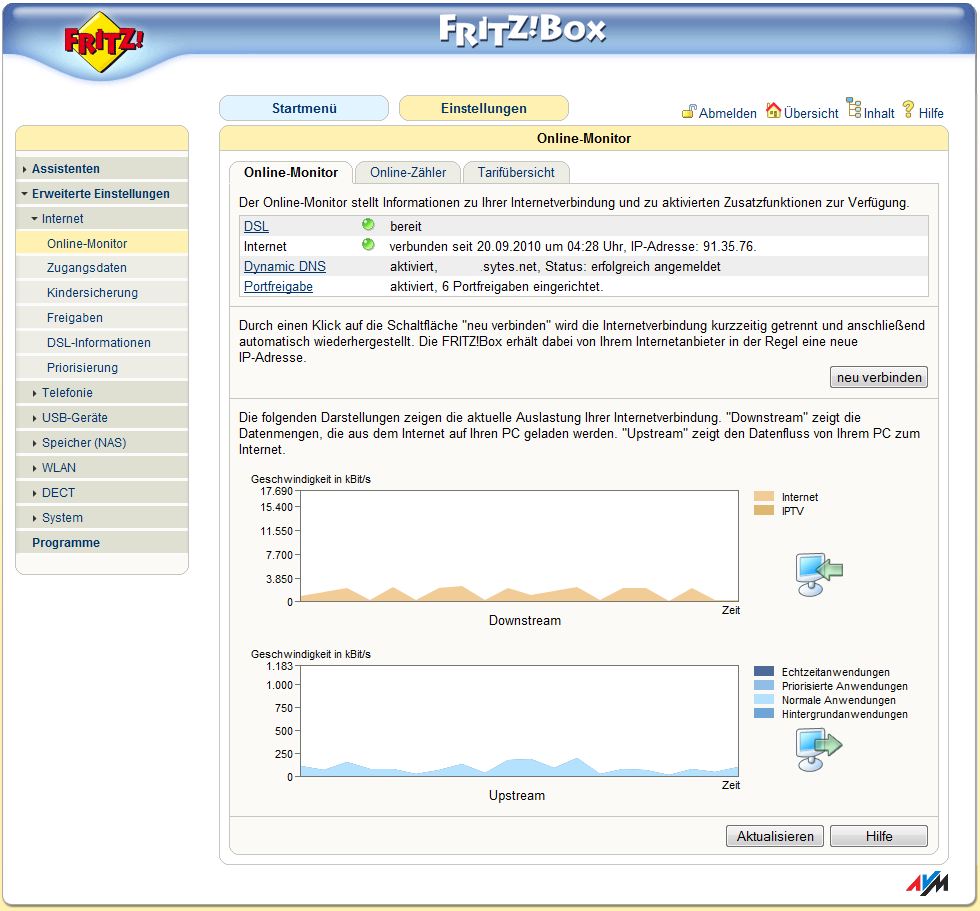Click the IPTV legend color swatch

click(x=764, y=510)
